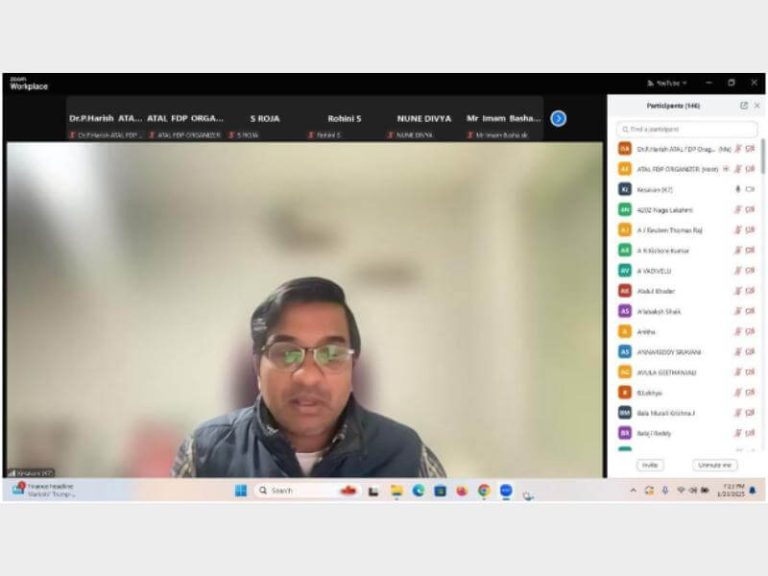Toggle video-off icon for Anitha
The height and width of the screenshot is (576, 768).
pos(750,331)
